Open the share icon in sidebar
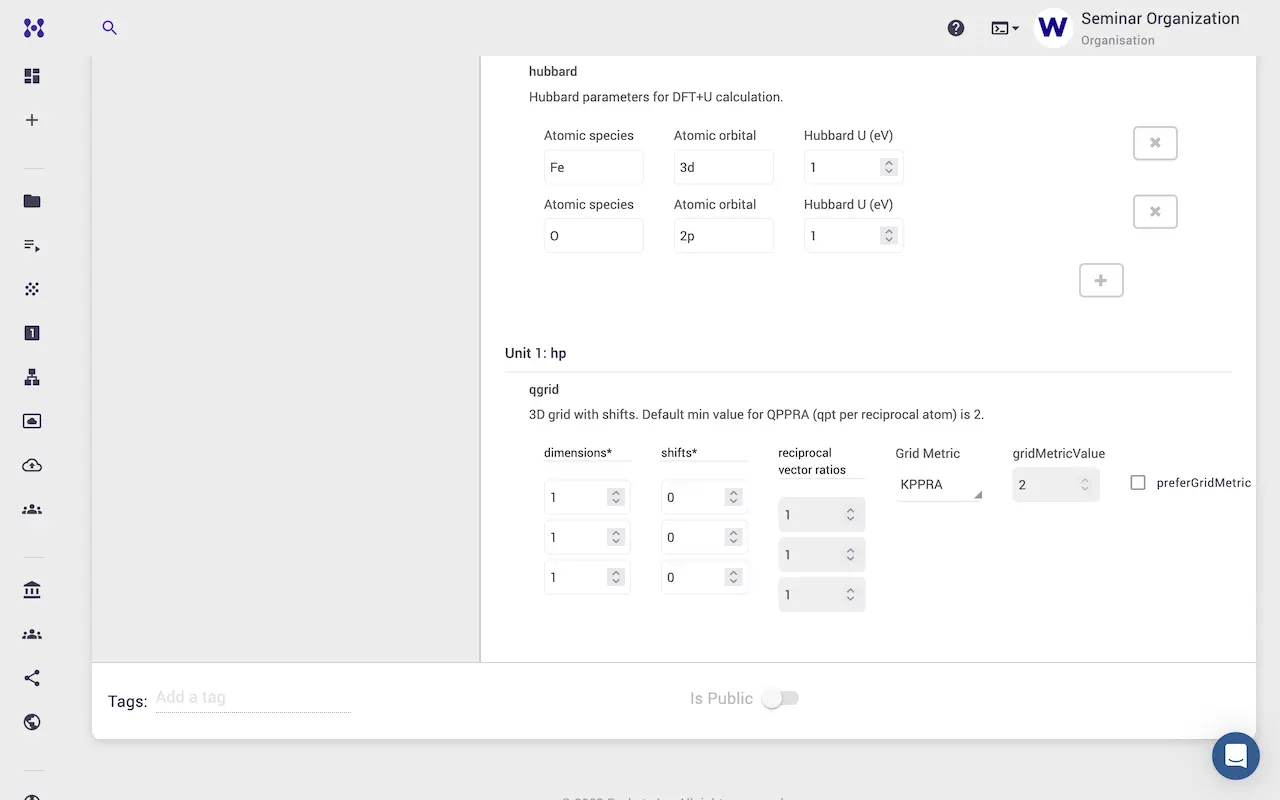This screenshot has height=800, width=1280. point(32,678)
